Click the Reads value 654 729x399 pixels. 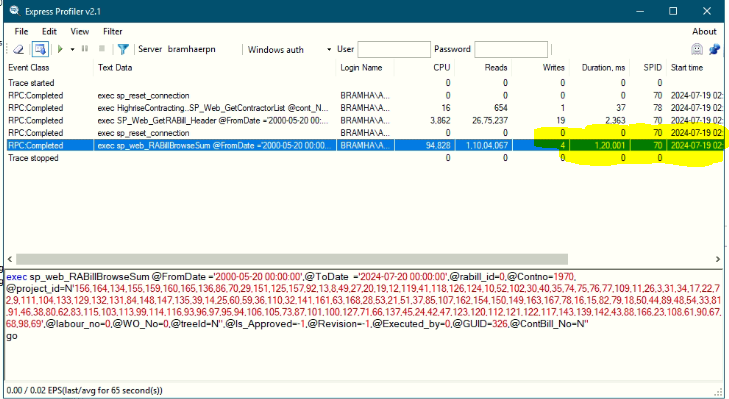coord(500,108)
